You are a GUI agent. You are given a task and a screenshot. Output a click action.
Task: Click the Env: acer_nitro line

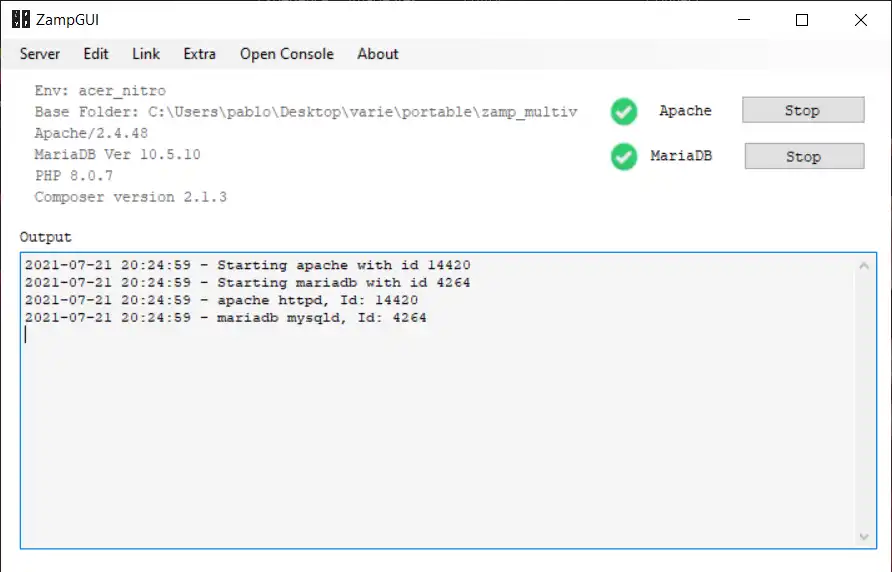coord(100,91)
